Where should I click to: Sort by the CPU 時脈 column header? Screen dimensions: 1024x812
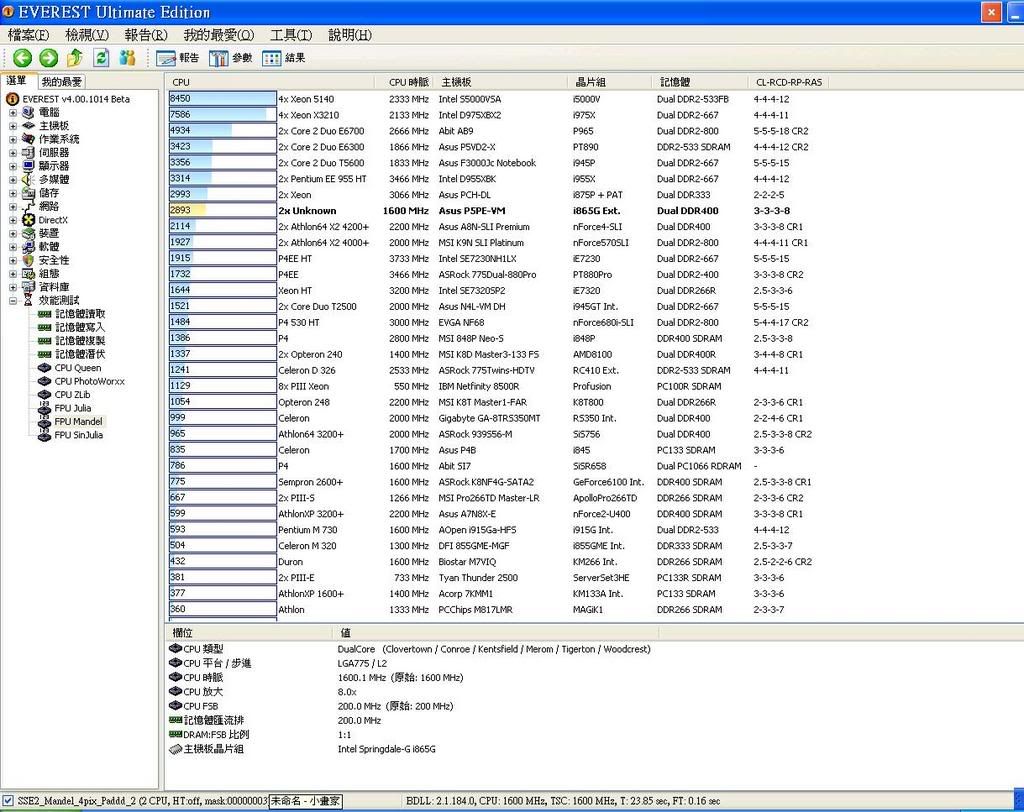(405, 82)
